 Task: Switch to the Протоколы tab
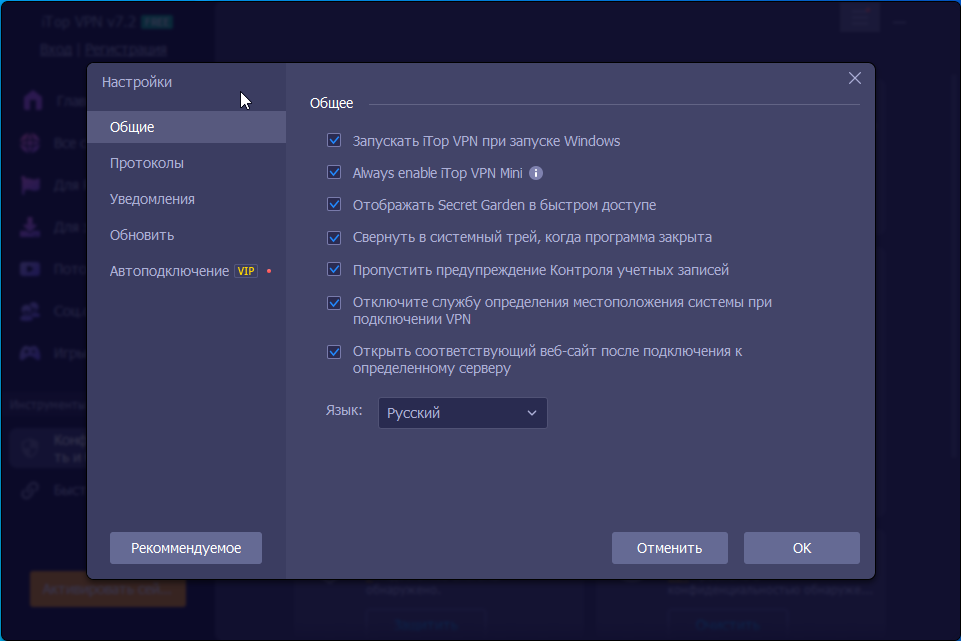(x=147, y=163)
